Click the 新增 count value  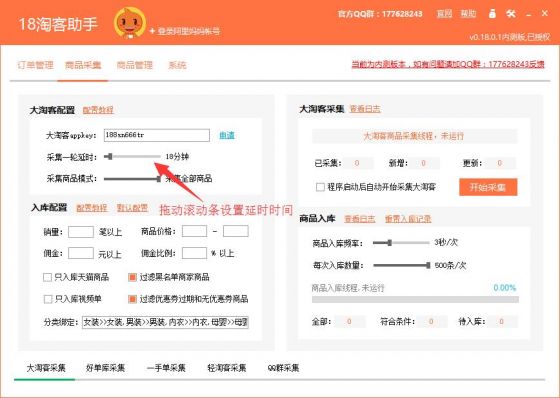[x=424, y=163]
